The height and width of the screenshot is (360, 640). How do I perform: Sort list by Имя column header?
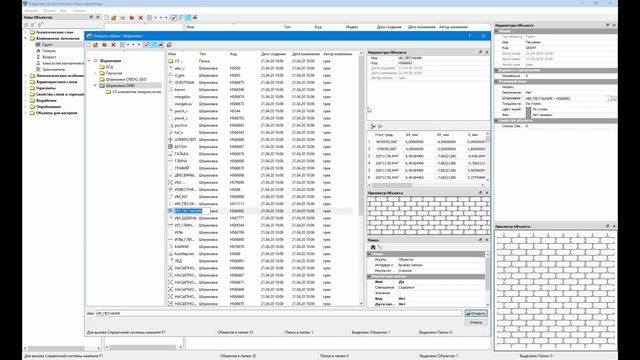pos(172,54)
